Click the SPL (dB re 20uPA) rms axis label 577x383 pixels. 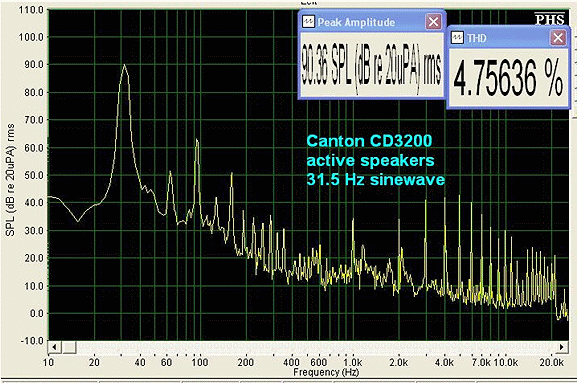click(x=10, y=180)
